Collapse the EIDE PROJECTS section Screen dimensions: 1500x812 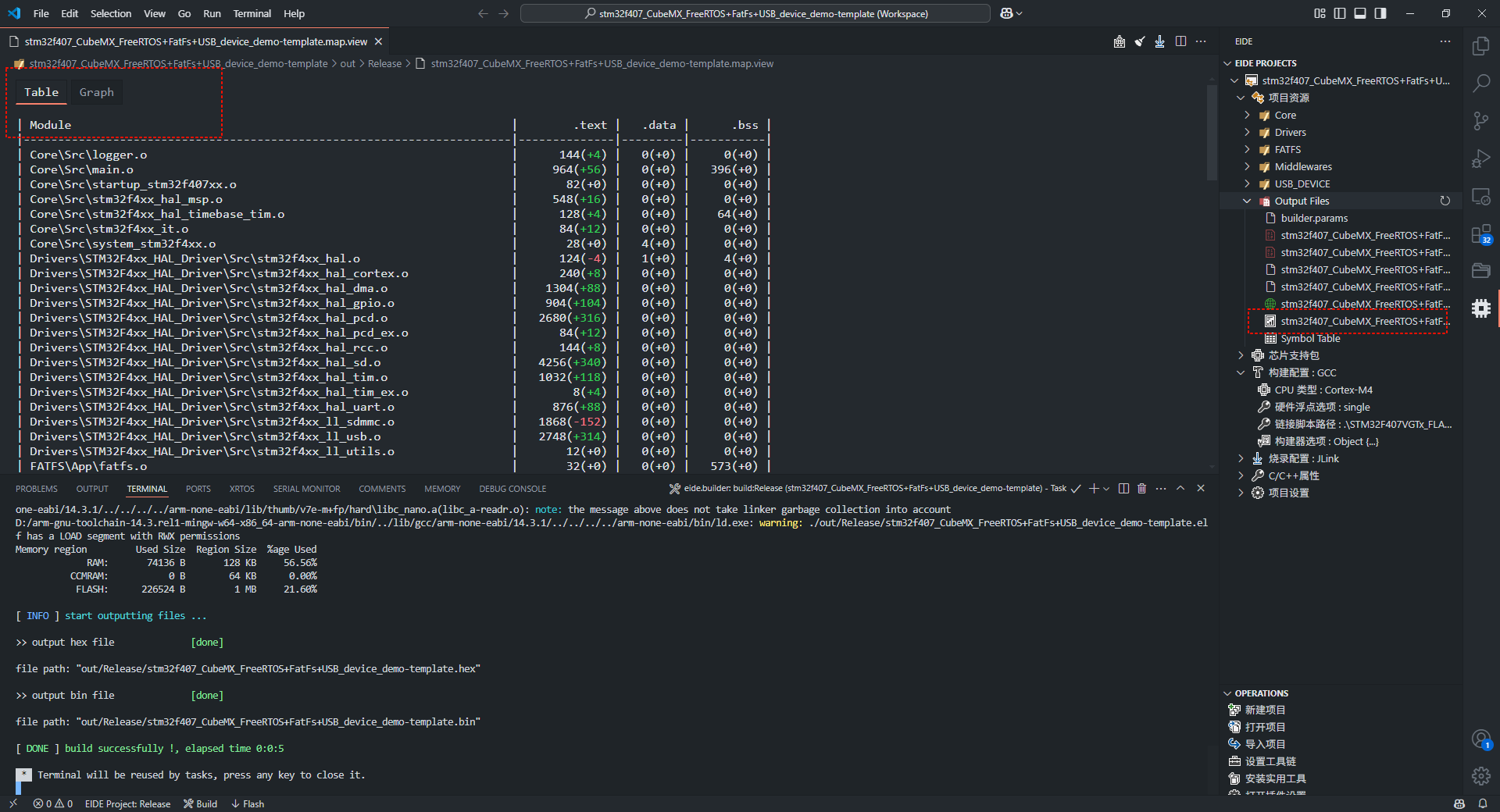1227,63
